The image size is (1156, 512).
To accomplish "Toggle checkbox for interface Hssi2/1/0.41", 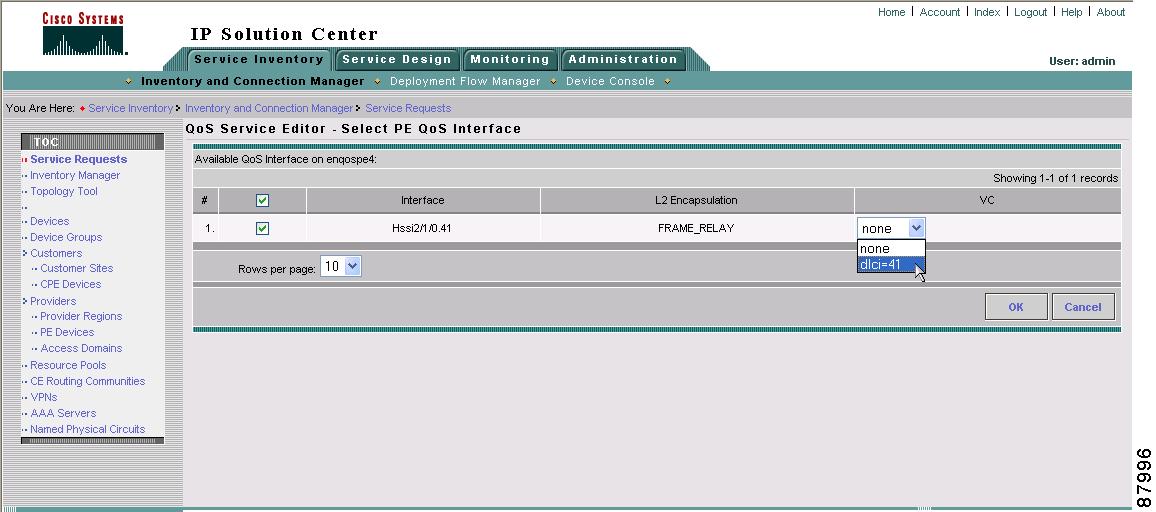I will click(262, 228).
